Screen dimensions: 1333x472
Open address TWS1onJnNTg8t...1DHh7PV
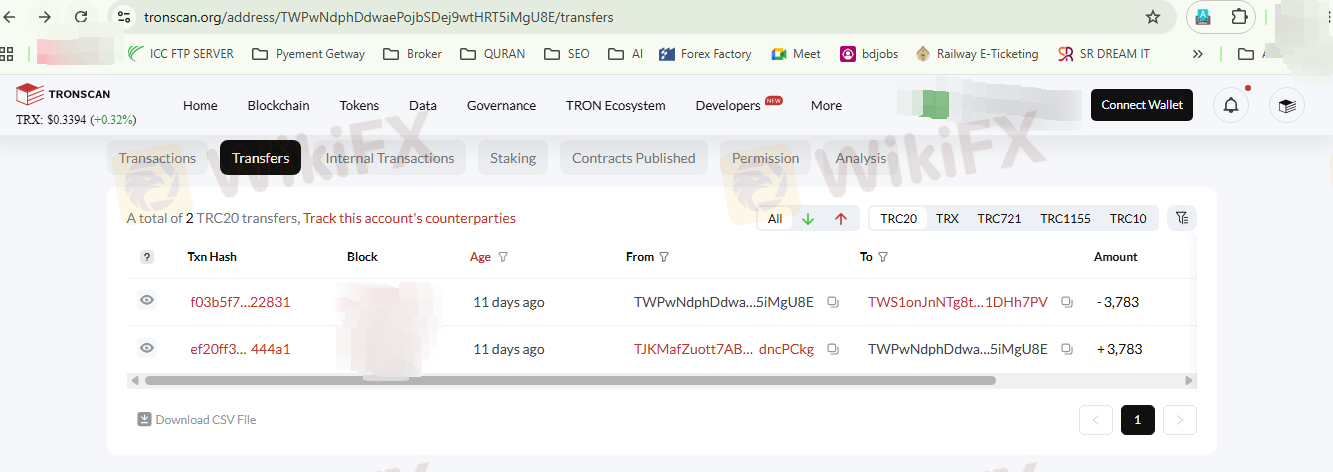(958, 302)
